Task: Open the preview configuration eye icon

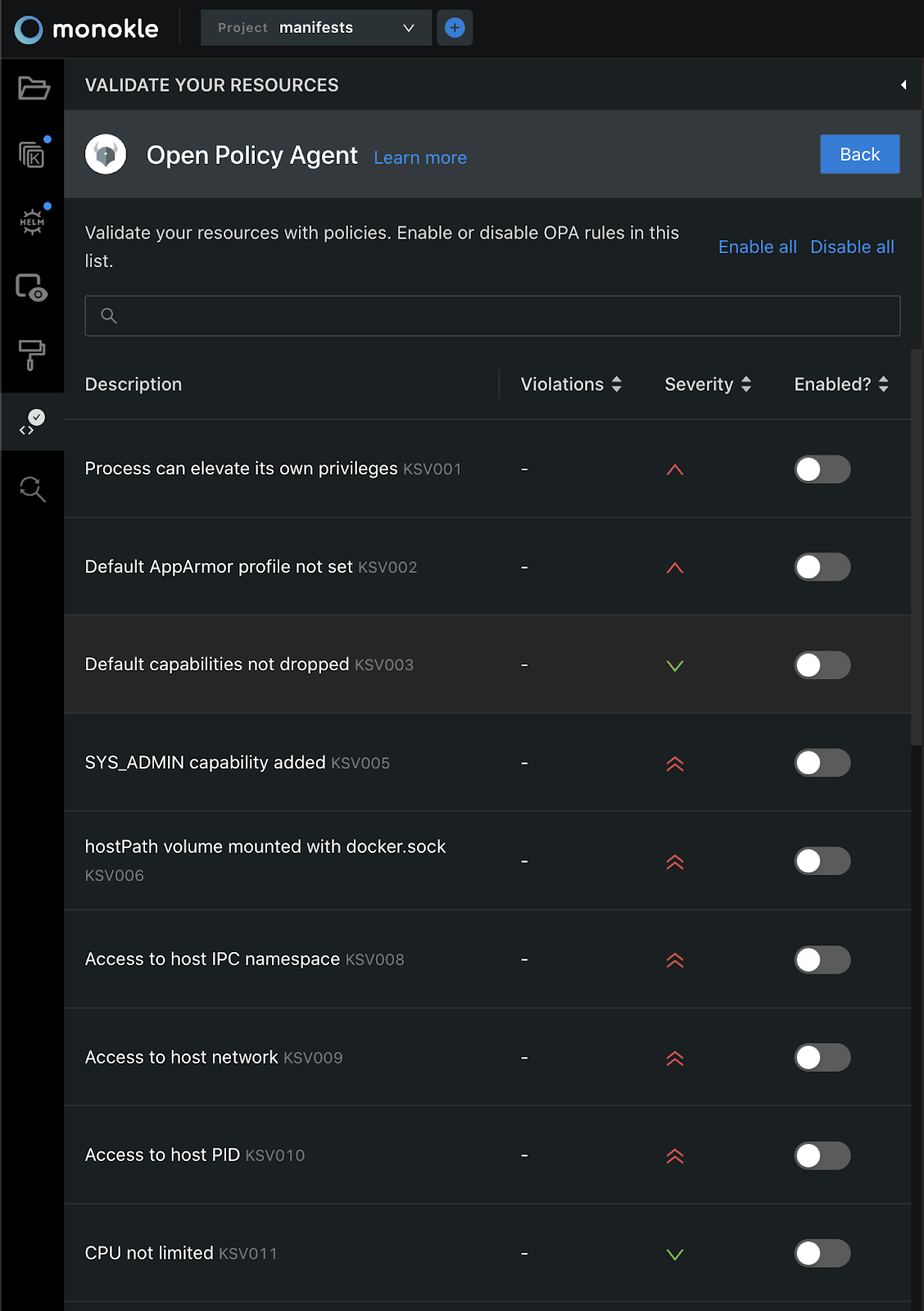Action: coord(33,288)
